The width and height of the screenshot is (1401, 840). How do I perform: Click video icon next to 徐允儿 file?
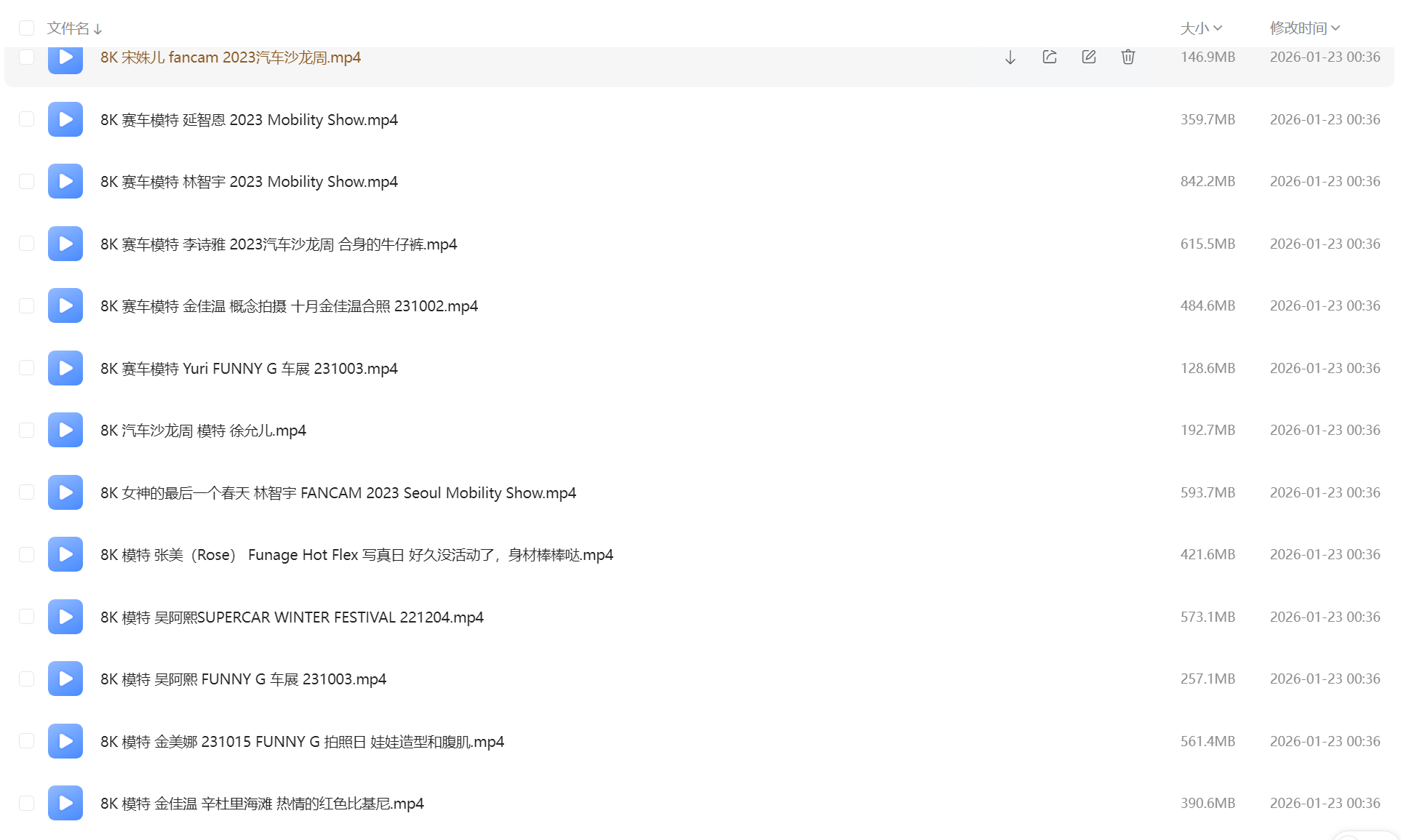tap(65, 430)
